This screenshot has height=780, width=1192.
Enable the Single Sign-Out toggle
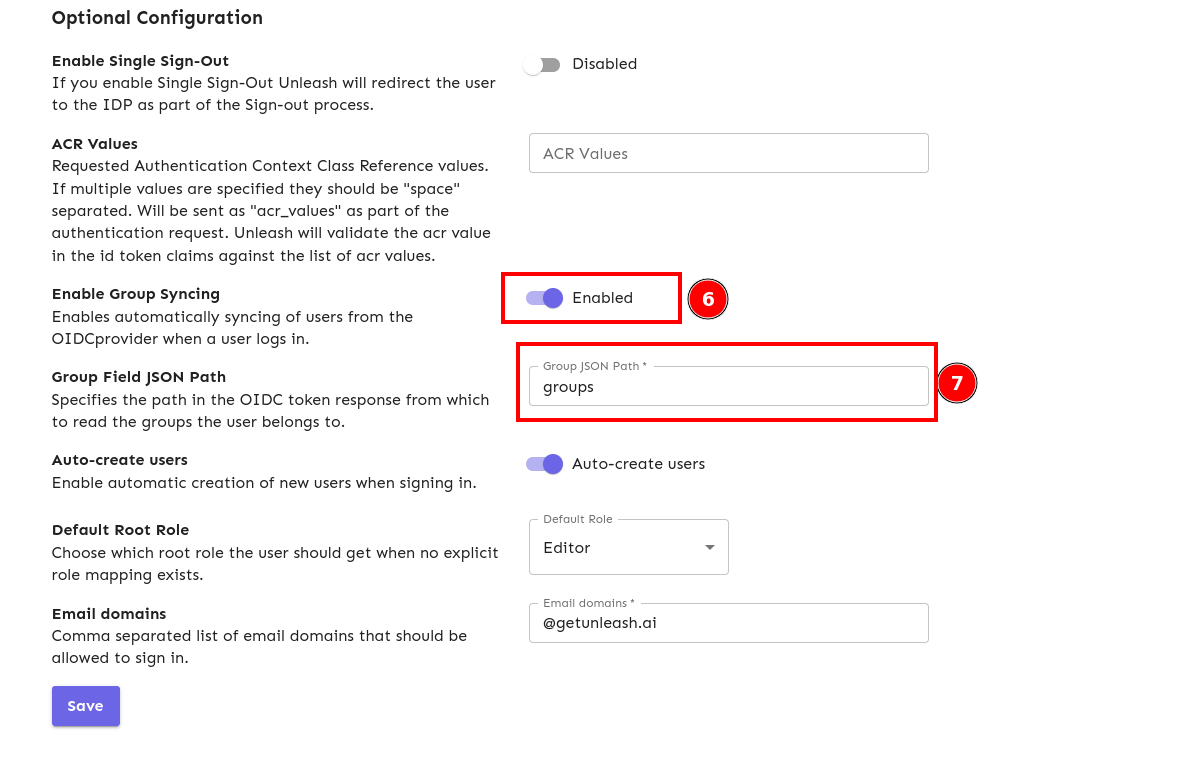(x=543, y=64)
